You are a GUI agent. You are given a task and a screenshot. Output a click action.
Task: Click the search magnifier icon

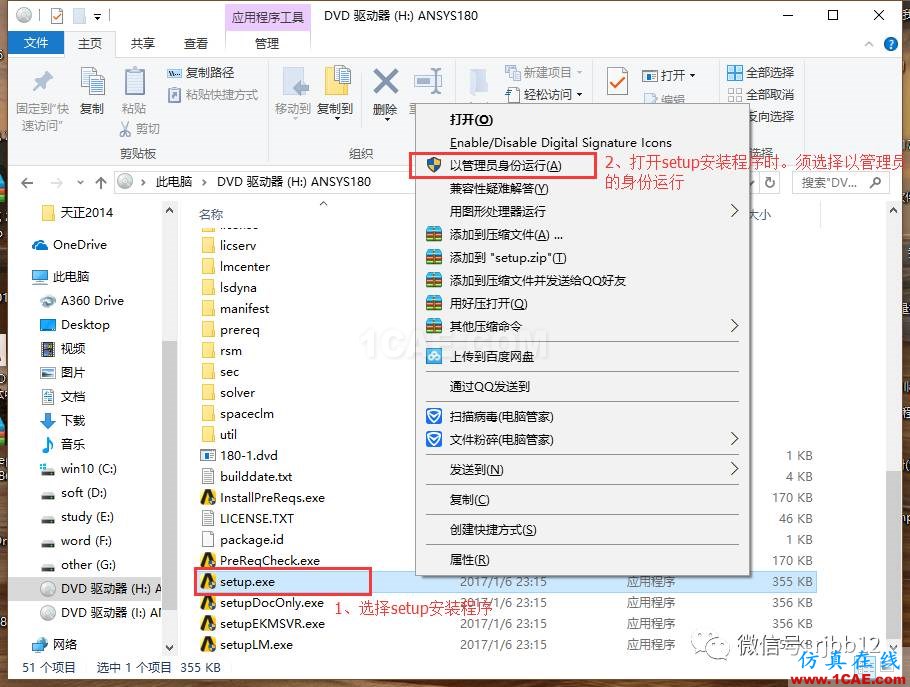875,183
